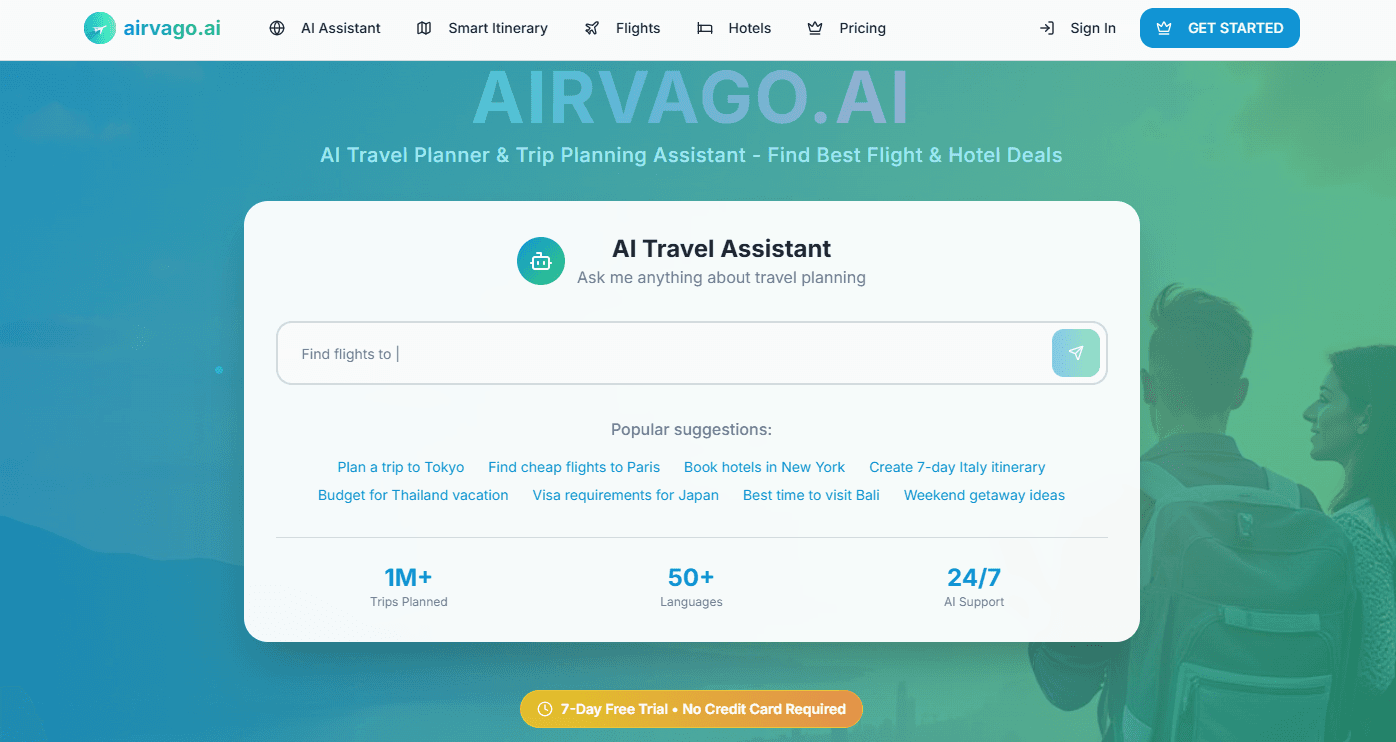Select "Plan a trip to Tokyo" suggestion
Image resolution: width=1396 pixels, height=742 pixels.
pyautogui.click(x=401, y=467)
